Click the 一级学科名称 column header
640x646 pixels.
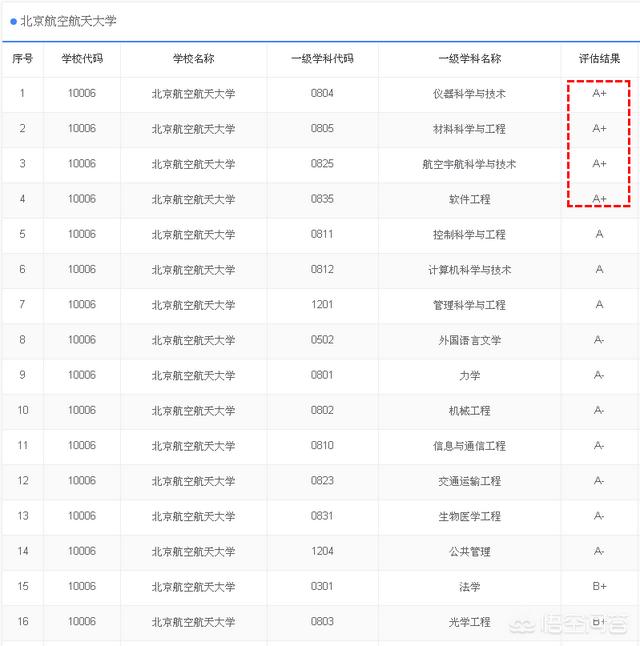tap(469, 59)
